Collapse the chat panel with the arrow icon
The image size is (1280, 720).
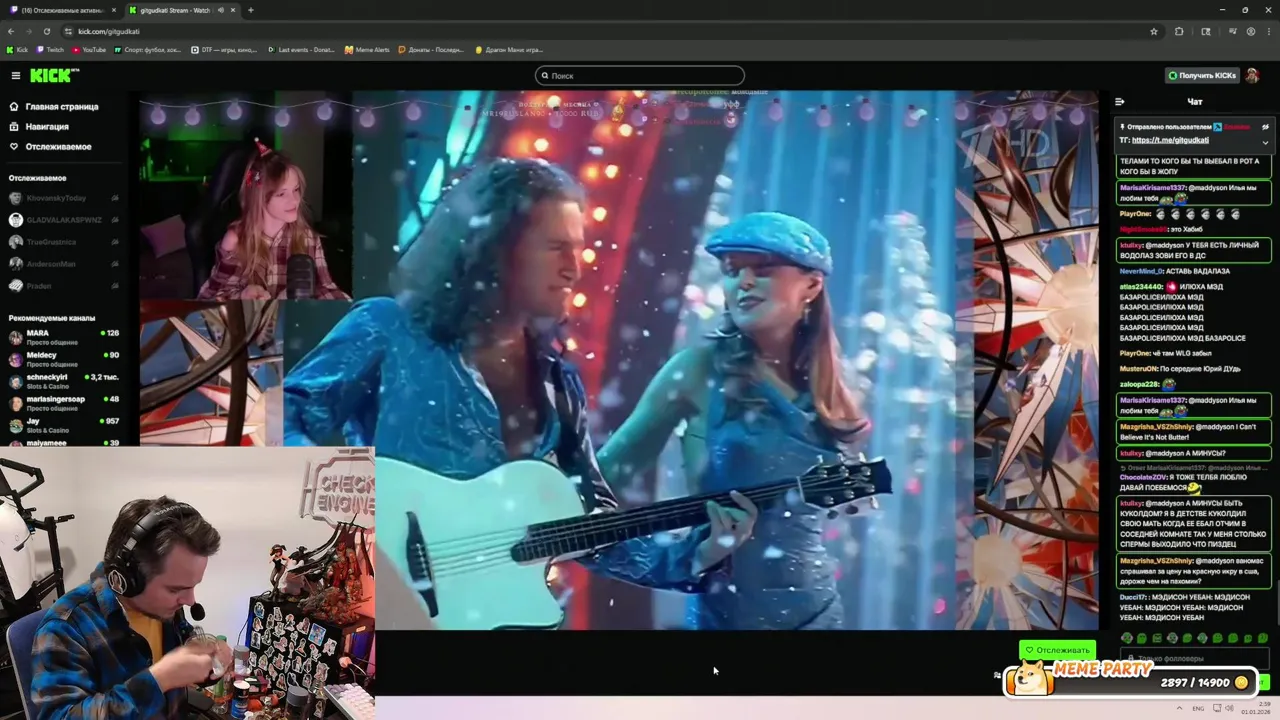point(1119,101)
